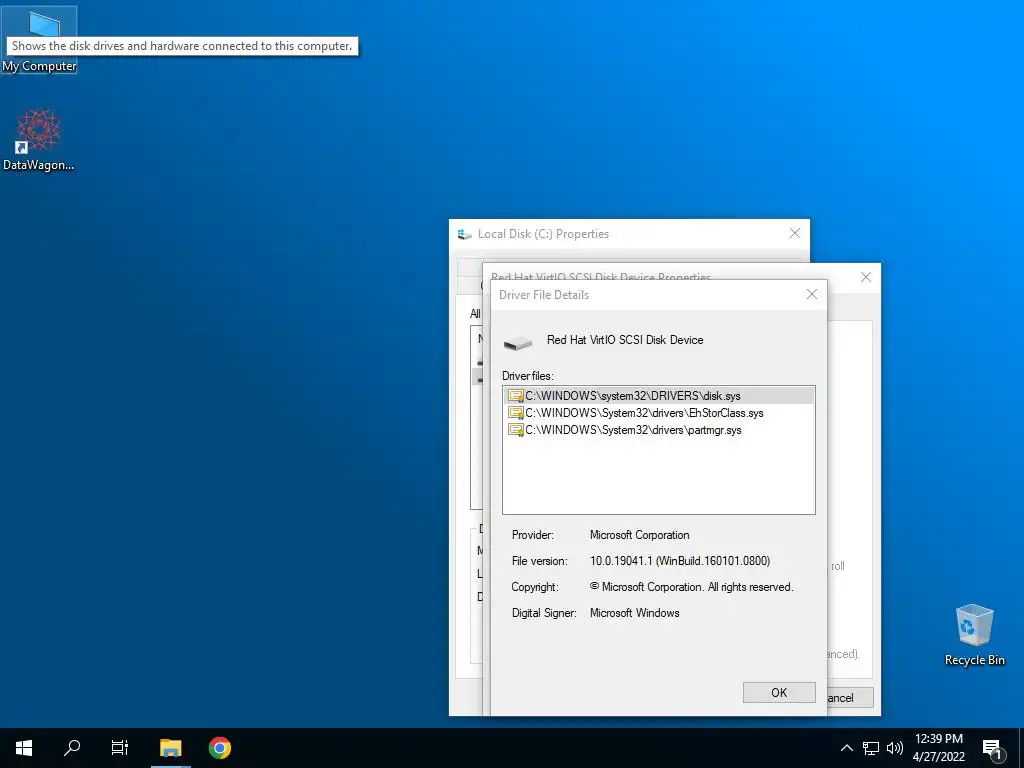1024x768 pixels.
Task: Open File Explorer from taskbar
Action: point(170,748)
